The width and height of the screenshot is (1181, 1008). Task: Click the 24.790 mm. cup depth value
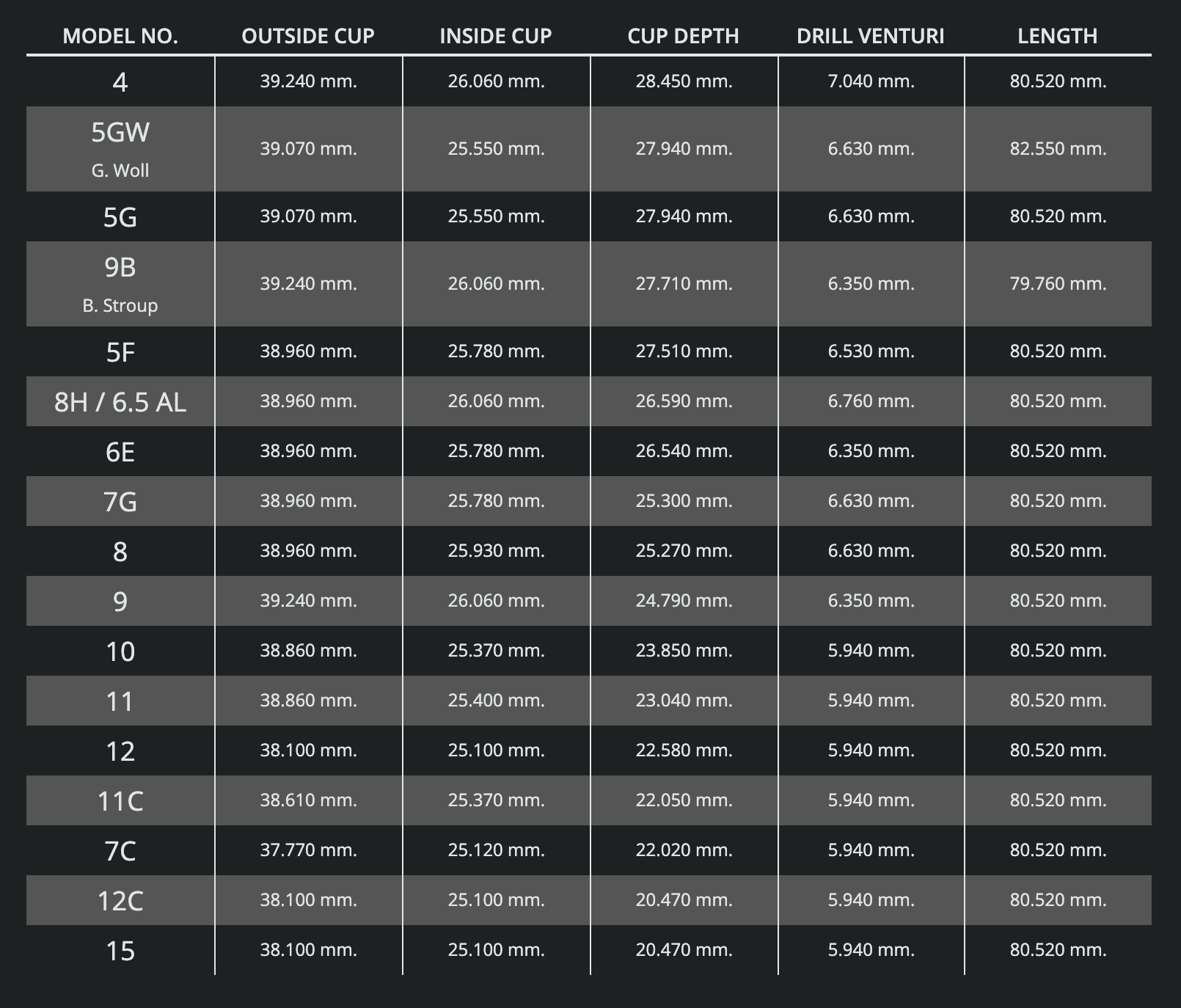684,601
